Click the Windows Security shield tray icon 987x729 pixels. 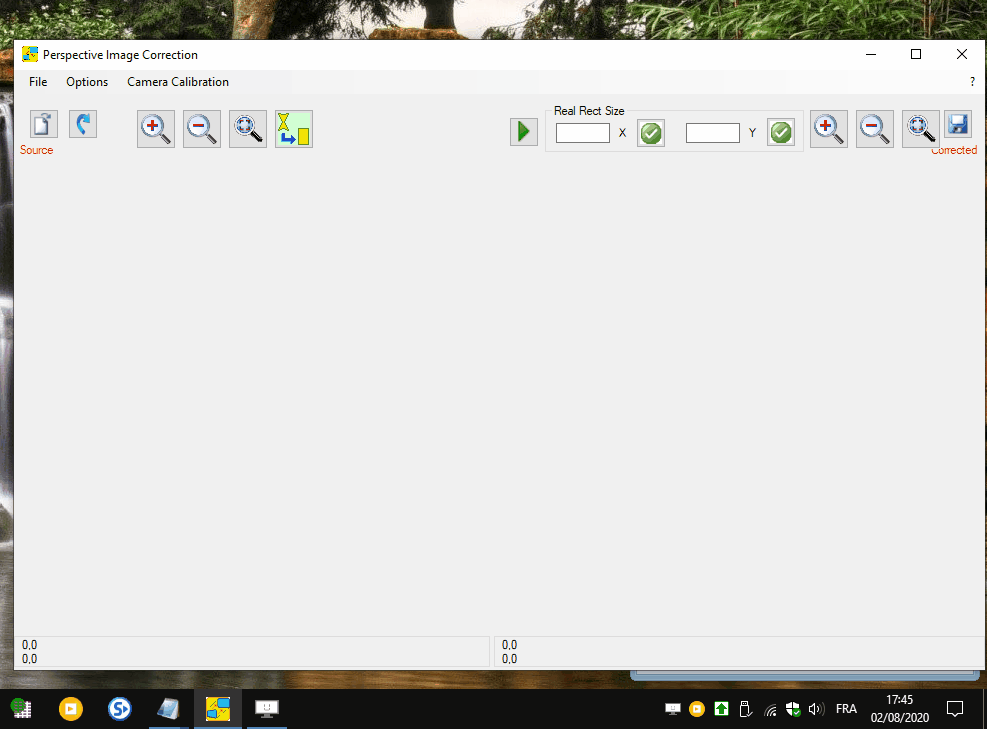(793, 709)
